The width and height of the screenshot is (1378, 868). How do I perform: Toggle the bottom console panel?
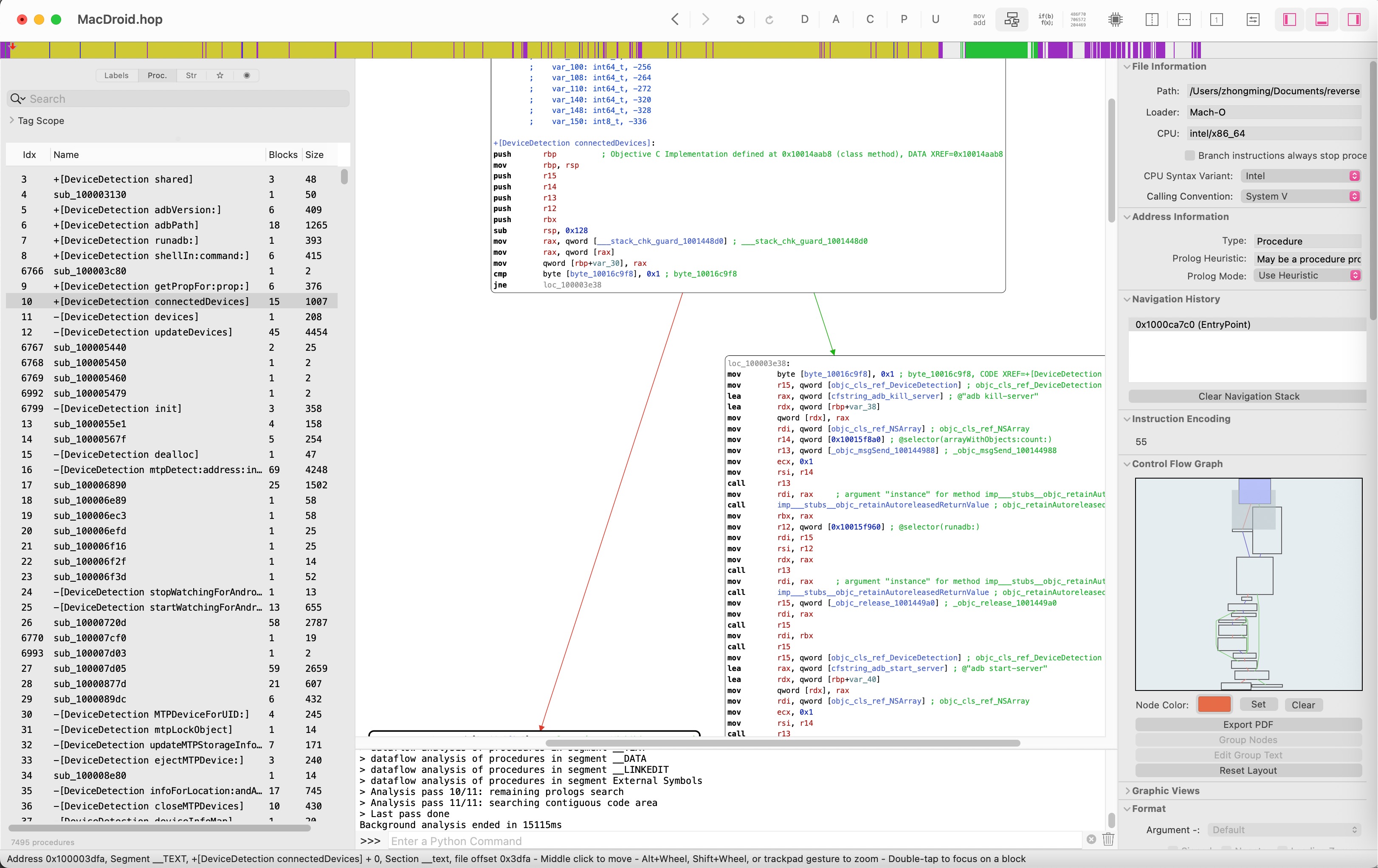[x=1322, y=20]
